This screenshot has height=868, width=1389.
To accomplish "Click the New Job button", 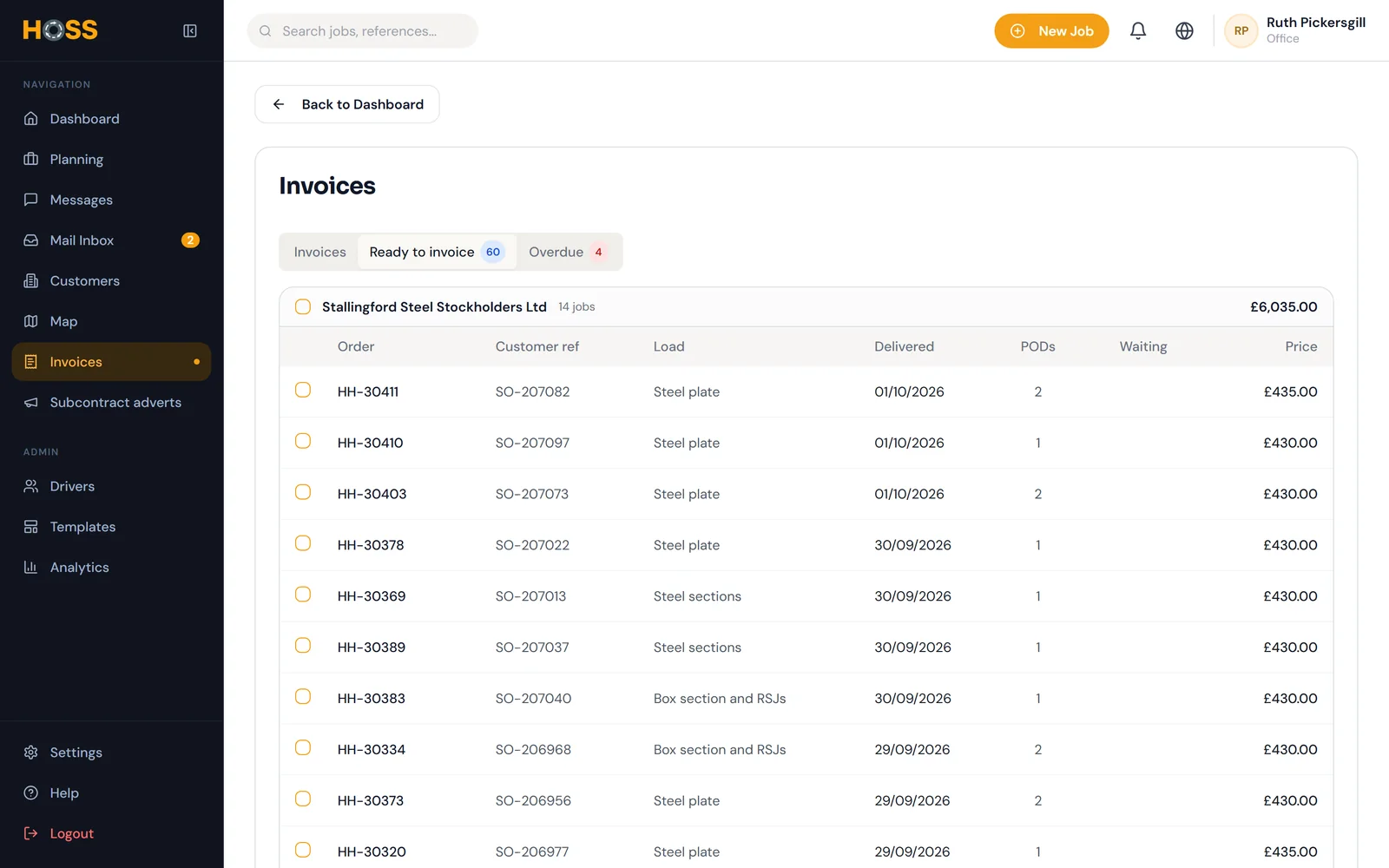I will tap(1051, 31).
